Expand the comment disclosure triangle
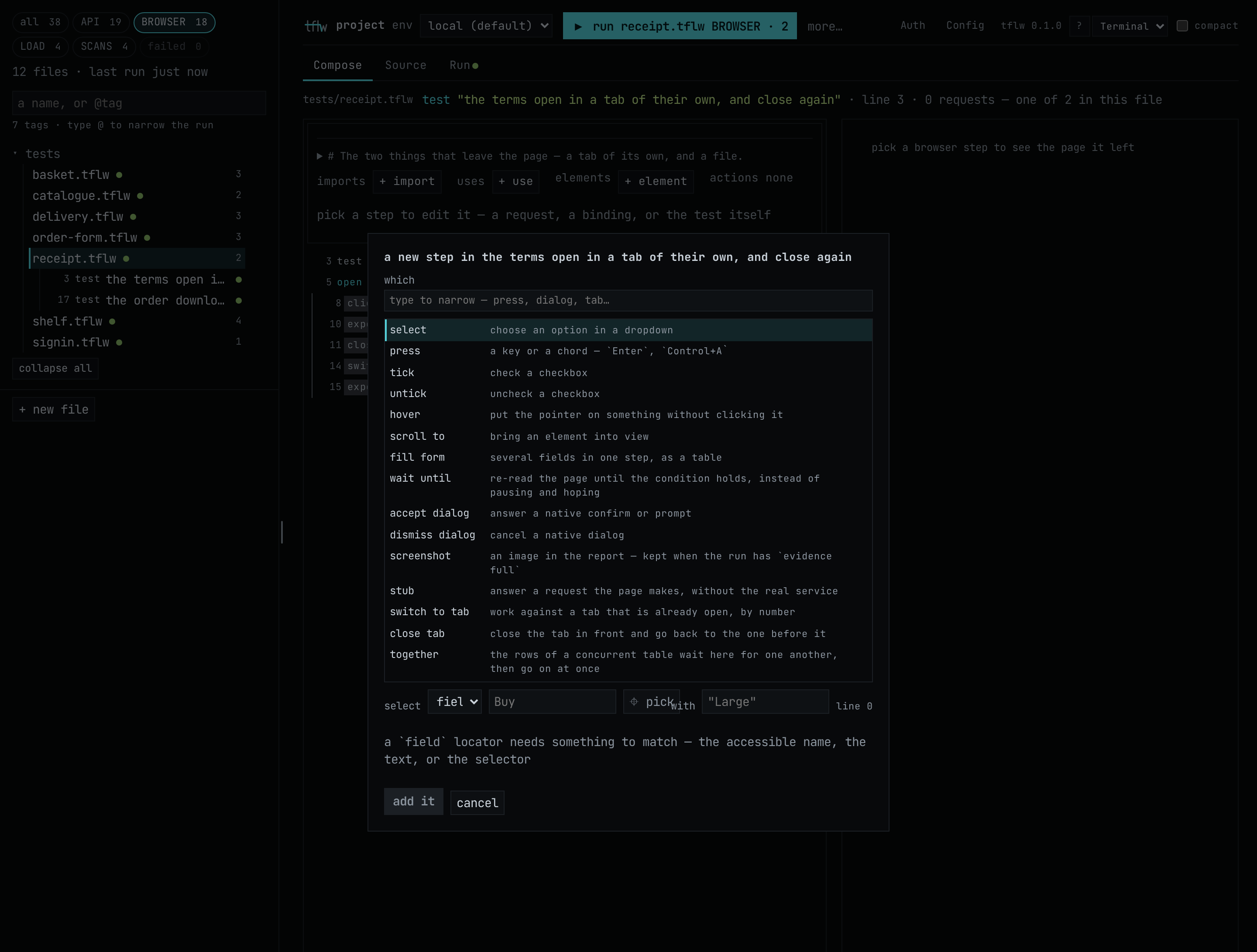This screenshot has height=952, width=1257. [x=319, y=156]
